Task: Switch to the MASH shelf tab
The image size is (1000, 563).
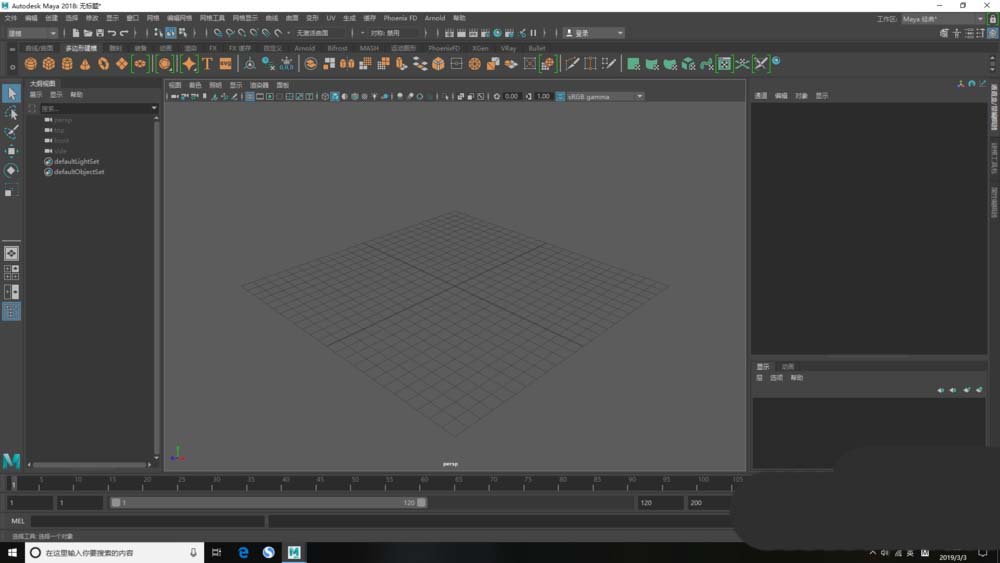Action: pyautogui.click(x=369, y=48)
